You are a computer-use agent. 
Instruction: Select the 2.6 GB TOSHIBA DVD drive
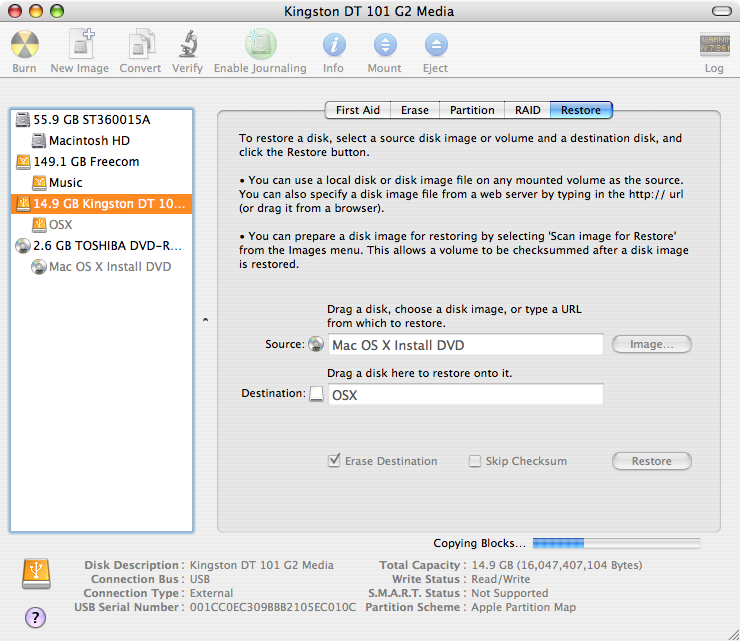101,245
